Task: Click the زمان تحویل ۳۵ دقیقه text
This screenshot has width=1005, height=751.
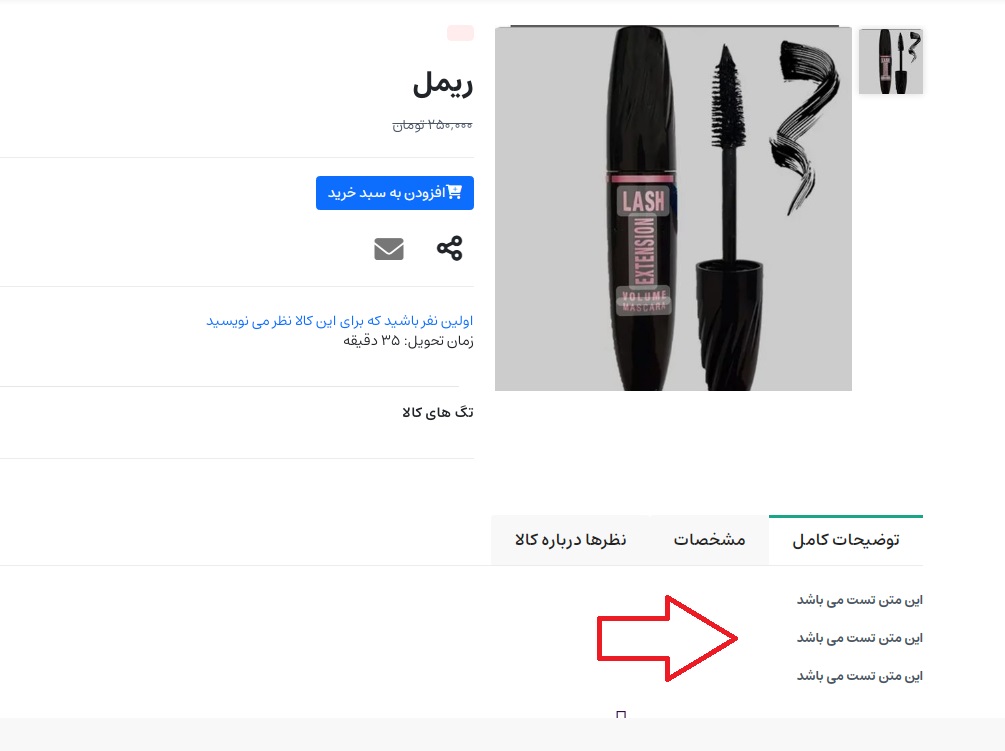Action: coord(408,340)
